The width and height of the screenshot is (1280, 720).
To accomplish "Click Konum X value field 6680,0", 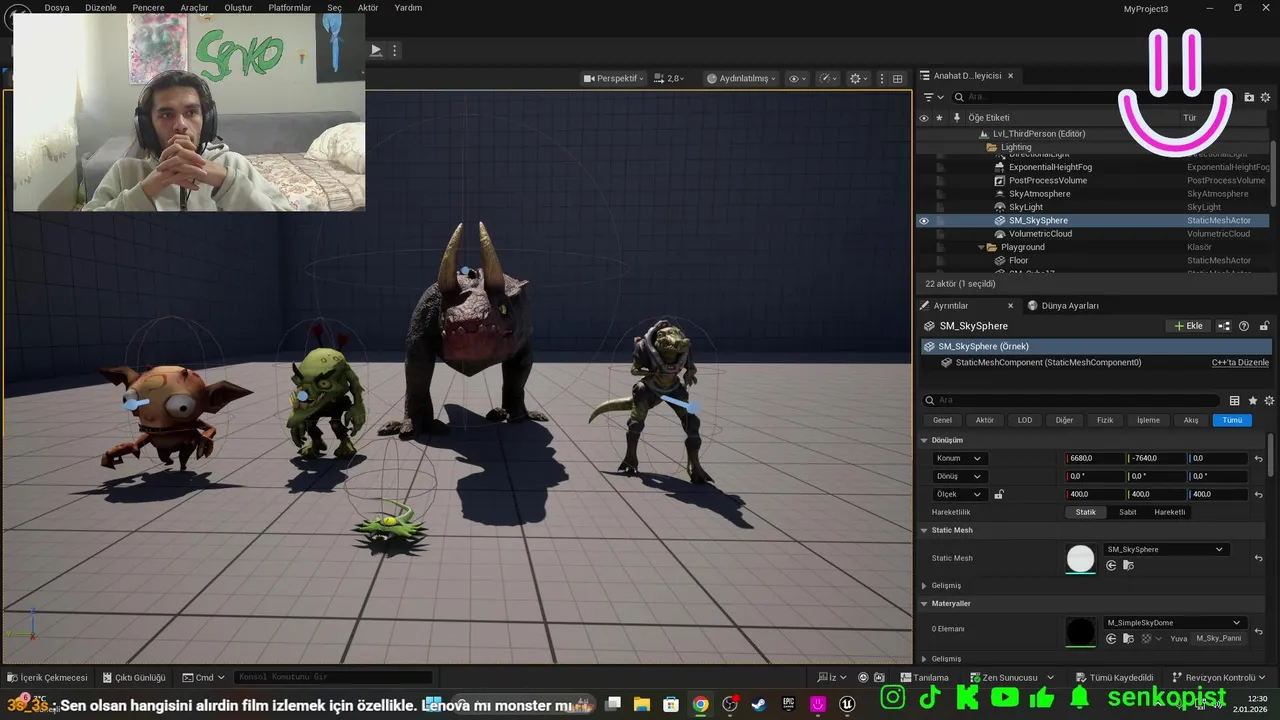I will (x=1096, y=458).
